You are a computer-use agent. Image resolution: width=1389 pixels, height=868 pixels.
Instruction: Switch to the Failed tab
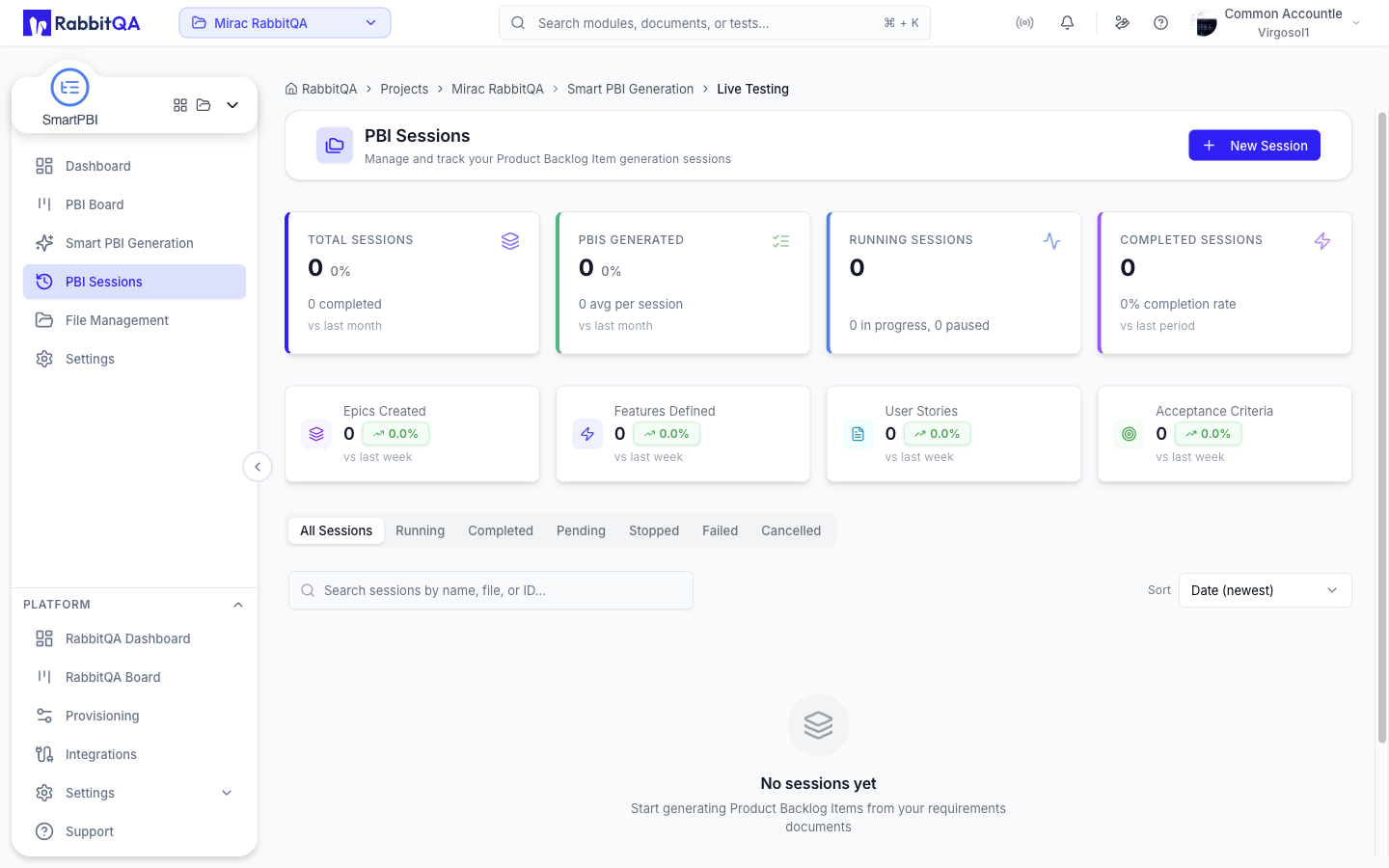click(x=720, y=530)
